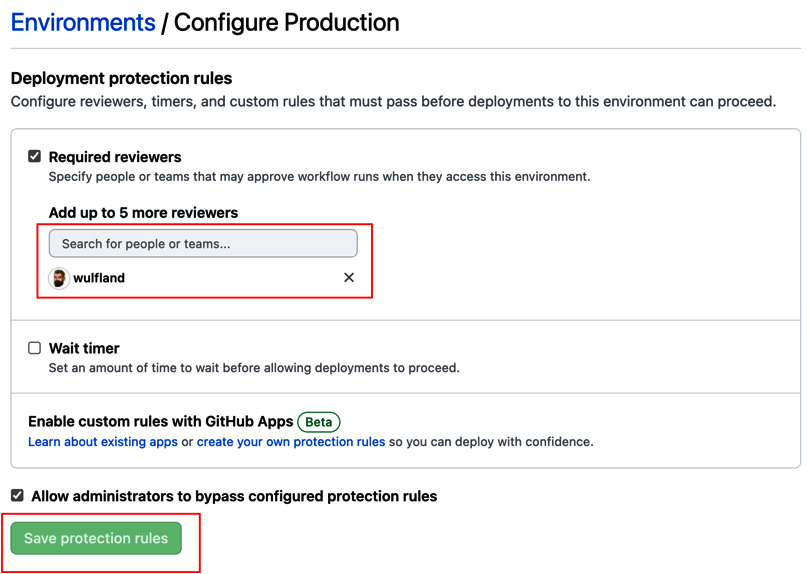The width and height of the screenshot is (807, 574).
Task: Click the wulfland reviewer name
Action: click(99, 278)
